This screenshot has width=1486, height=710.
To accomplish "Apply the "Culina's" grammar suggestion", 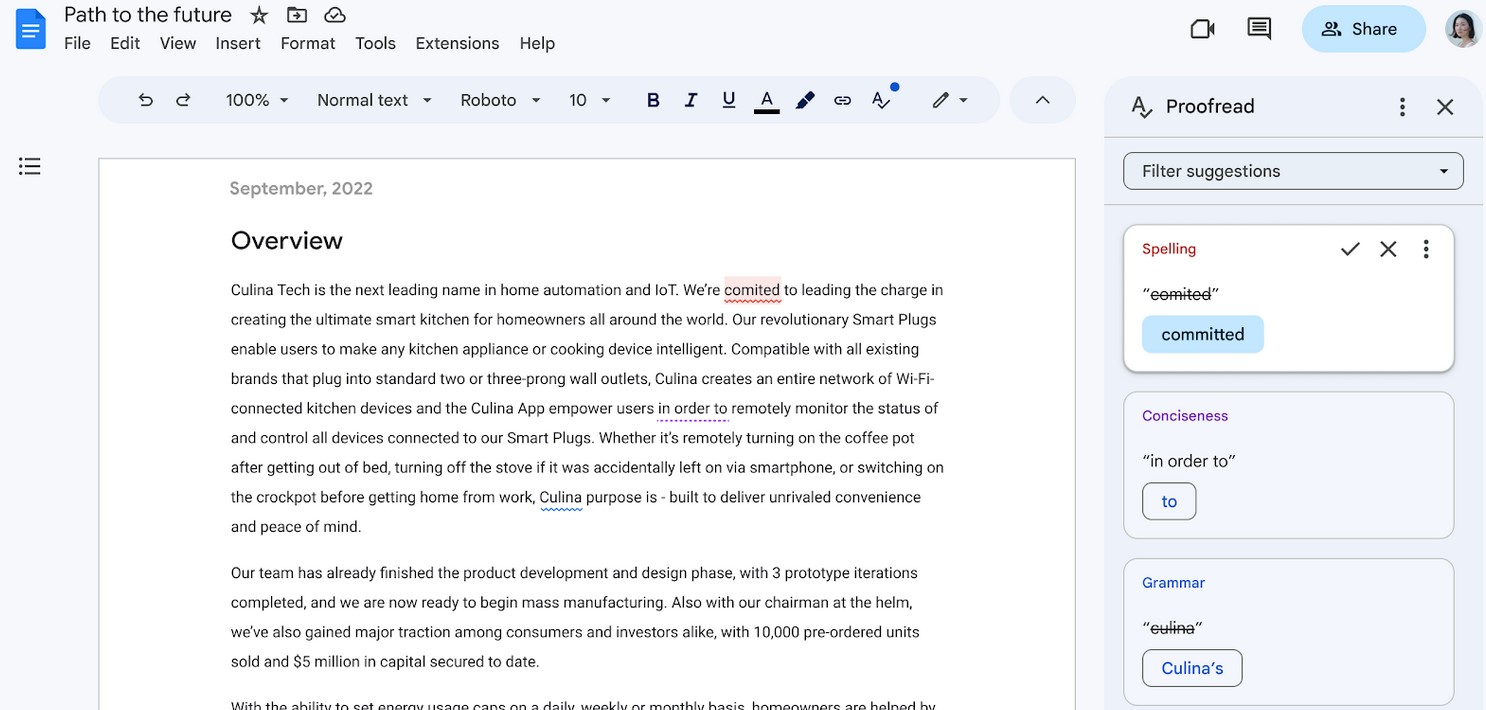I will tap(1192, 669).
